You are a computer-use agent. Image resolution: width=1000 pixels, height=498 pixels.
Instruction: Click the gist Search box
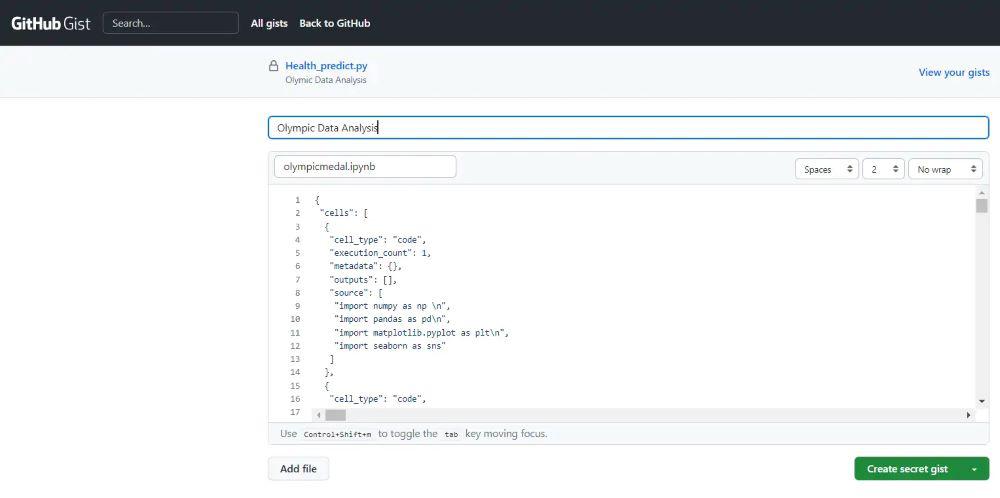pos(171,23)
